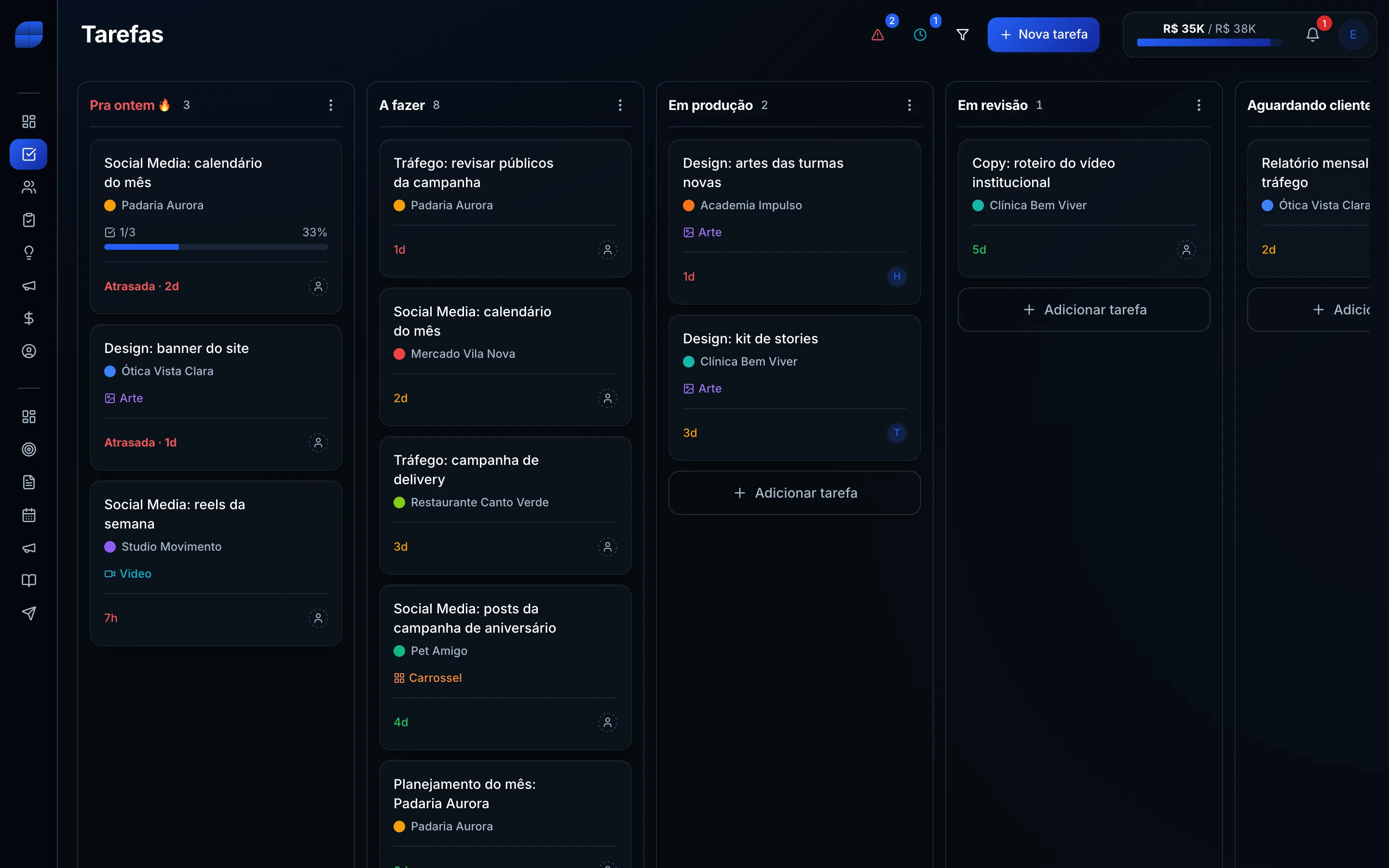Open the 'A fazer' column options menu
Screen dimensions: 1389x868
pyautogui.click(x=620, y=105)
